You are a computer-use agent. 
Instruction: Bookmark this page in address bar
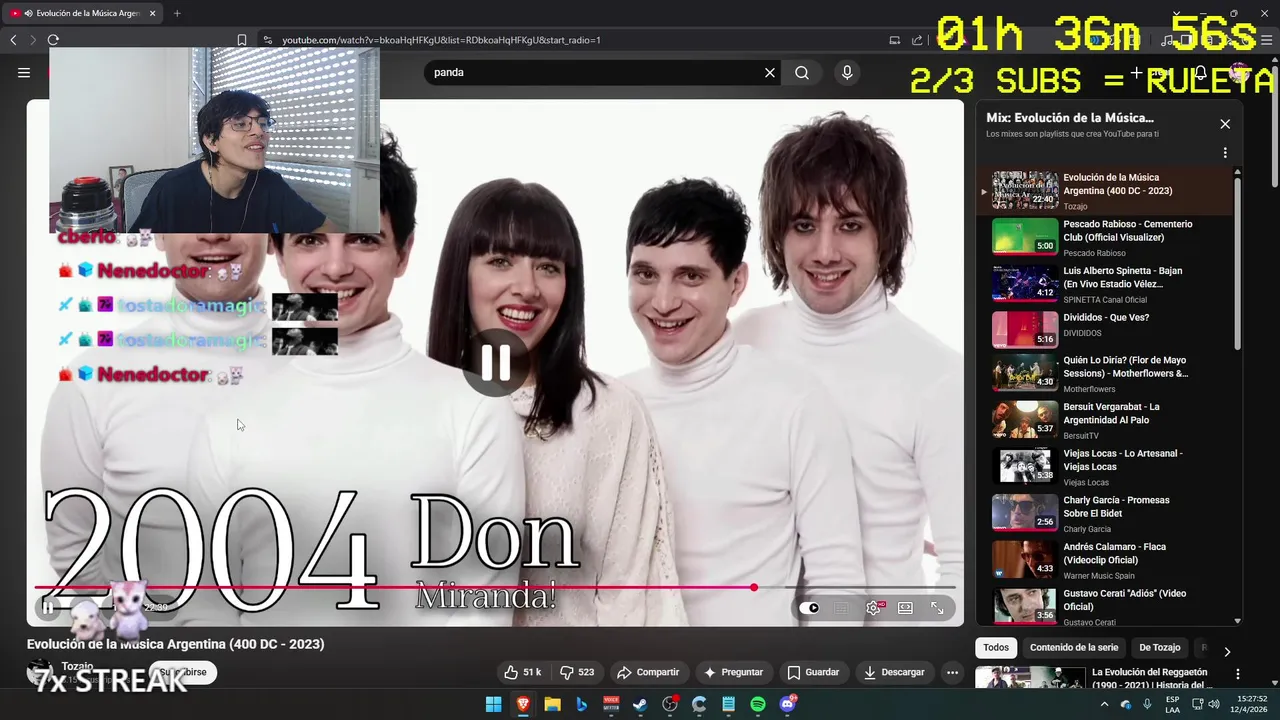click(x=242, y=40)
